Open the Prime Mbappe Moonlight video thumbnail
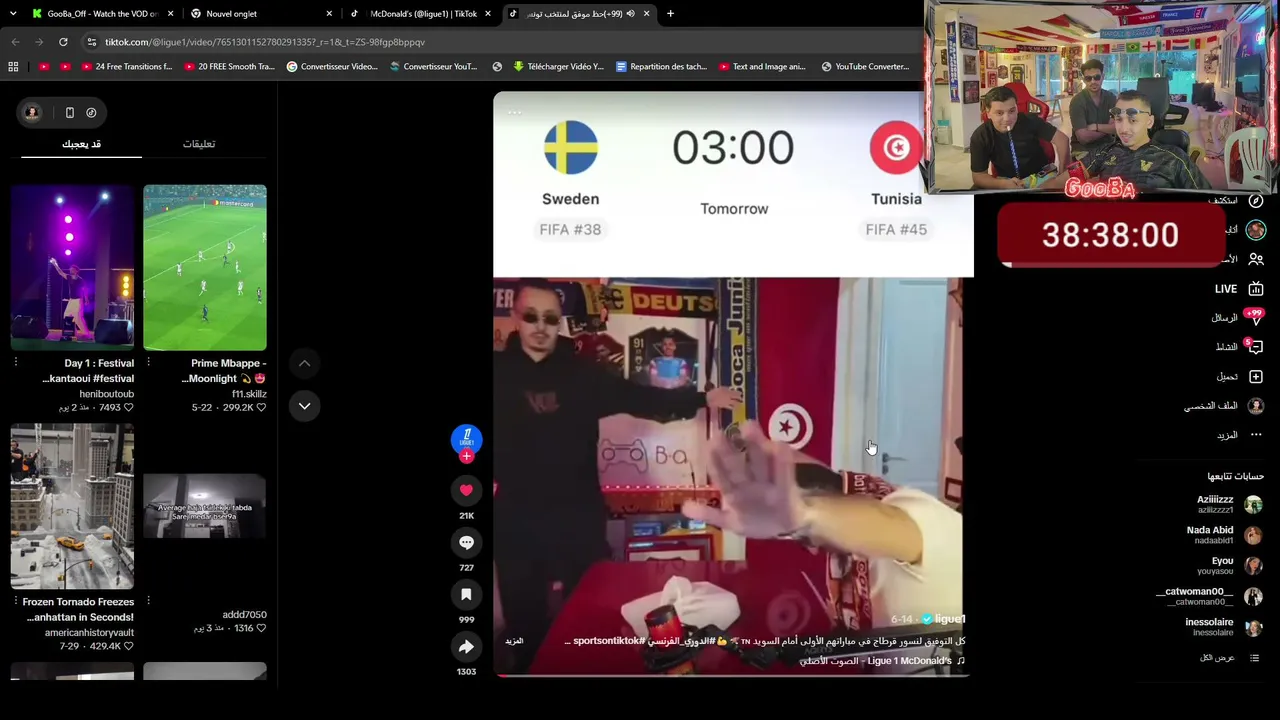 pyautogui.click(x=205, y=268)
